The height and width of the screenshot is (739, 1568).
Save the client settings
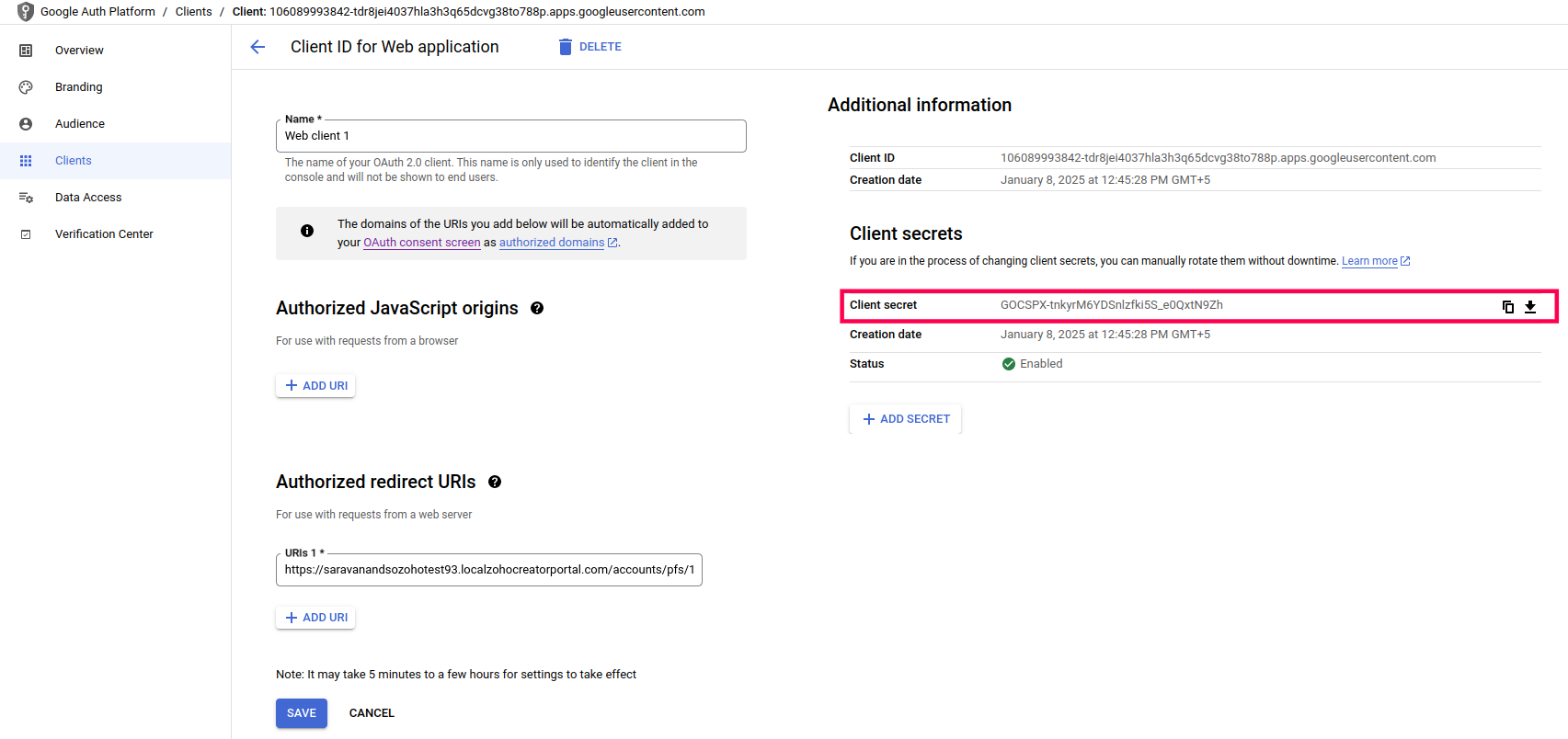click(302, 713)
